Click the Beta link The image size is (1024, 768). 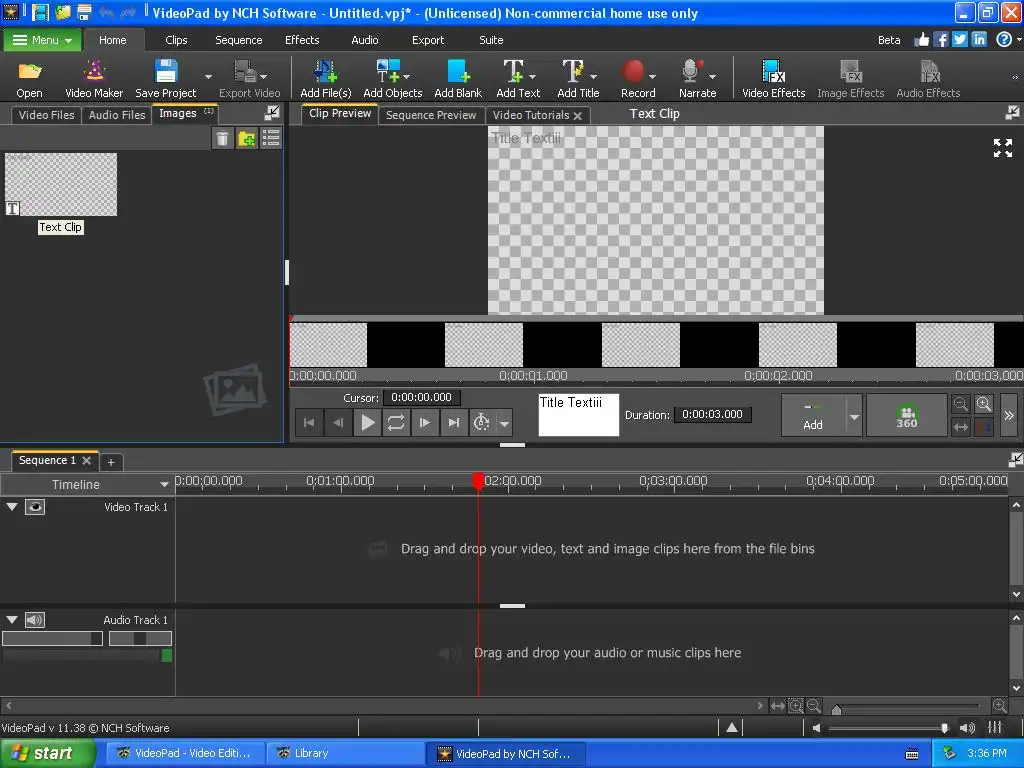(889, 40)
